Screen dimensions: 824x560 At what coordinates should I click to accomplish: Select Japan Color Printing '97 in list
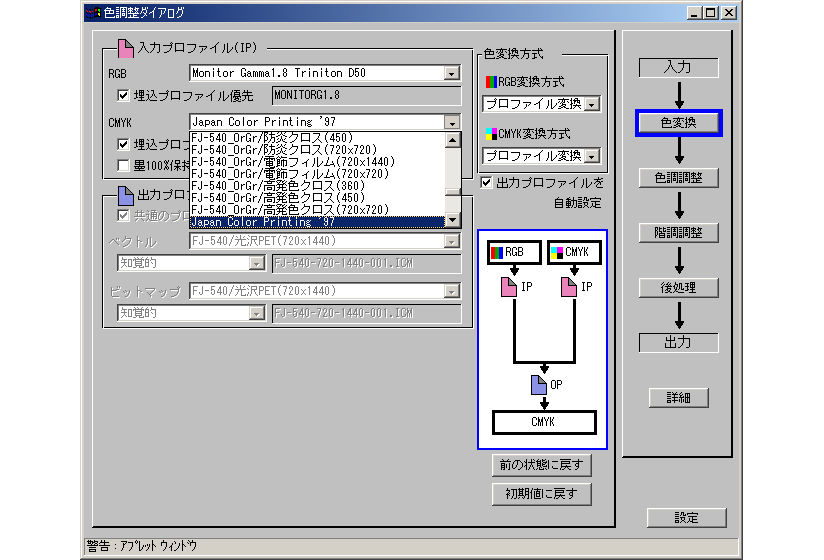[316, 222]
